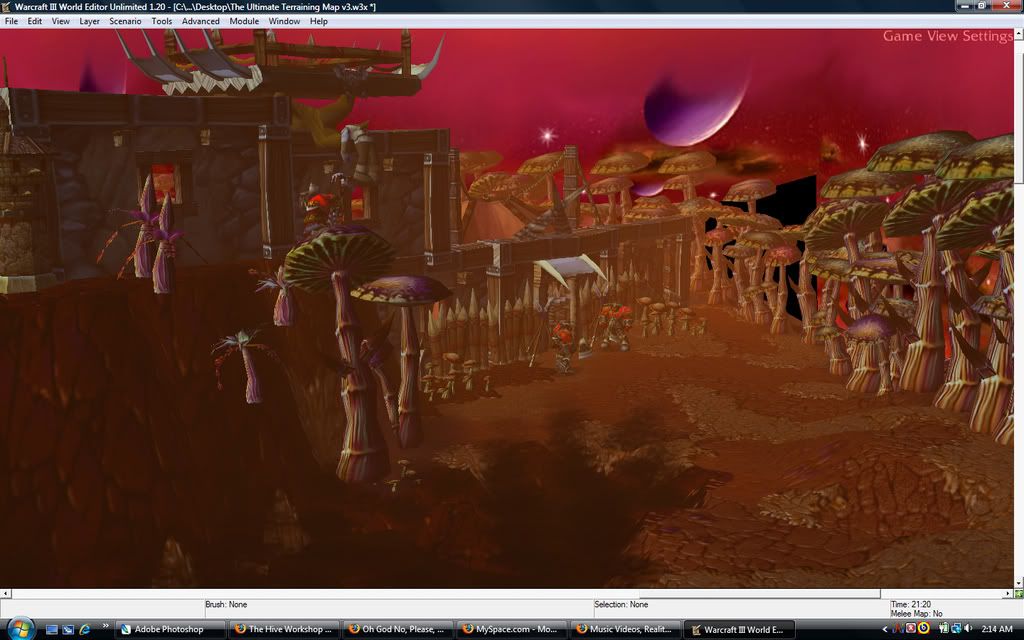Open the Advanced menu
The width and height of the screenshot is (1024, 640).
point(200,21)
